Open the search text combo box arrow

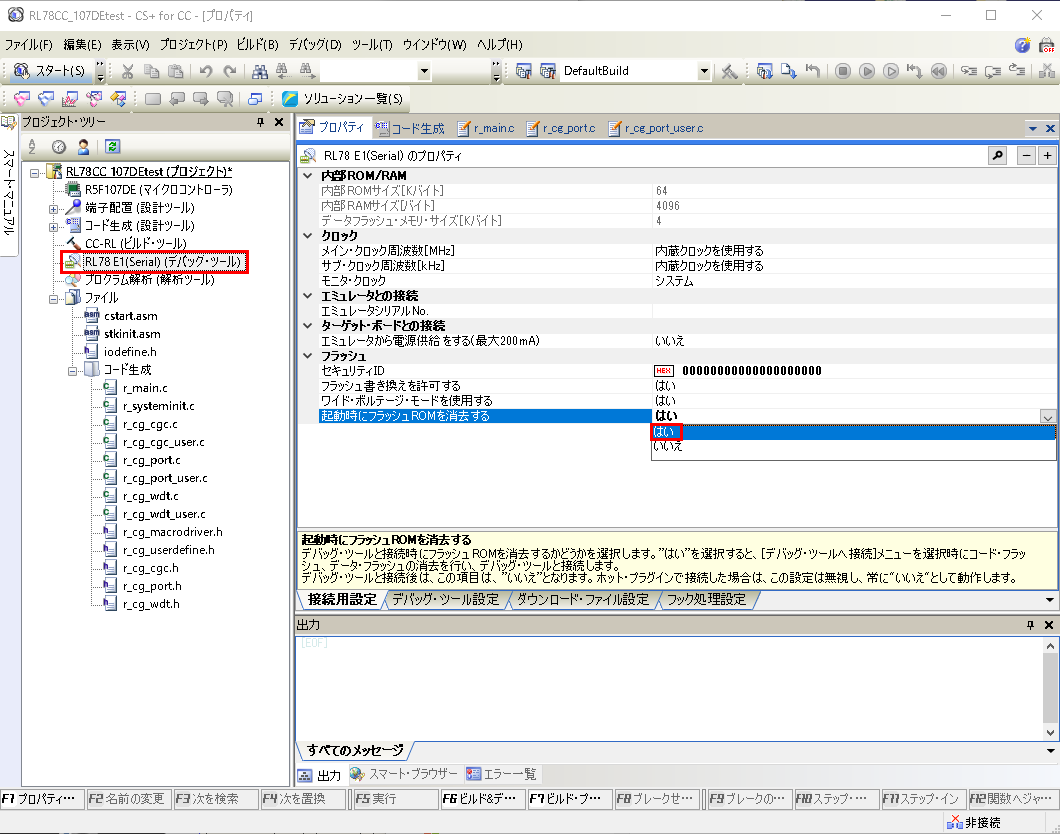424,71
